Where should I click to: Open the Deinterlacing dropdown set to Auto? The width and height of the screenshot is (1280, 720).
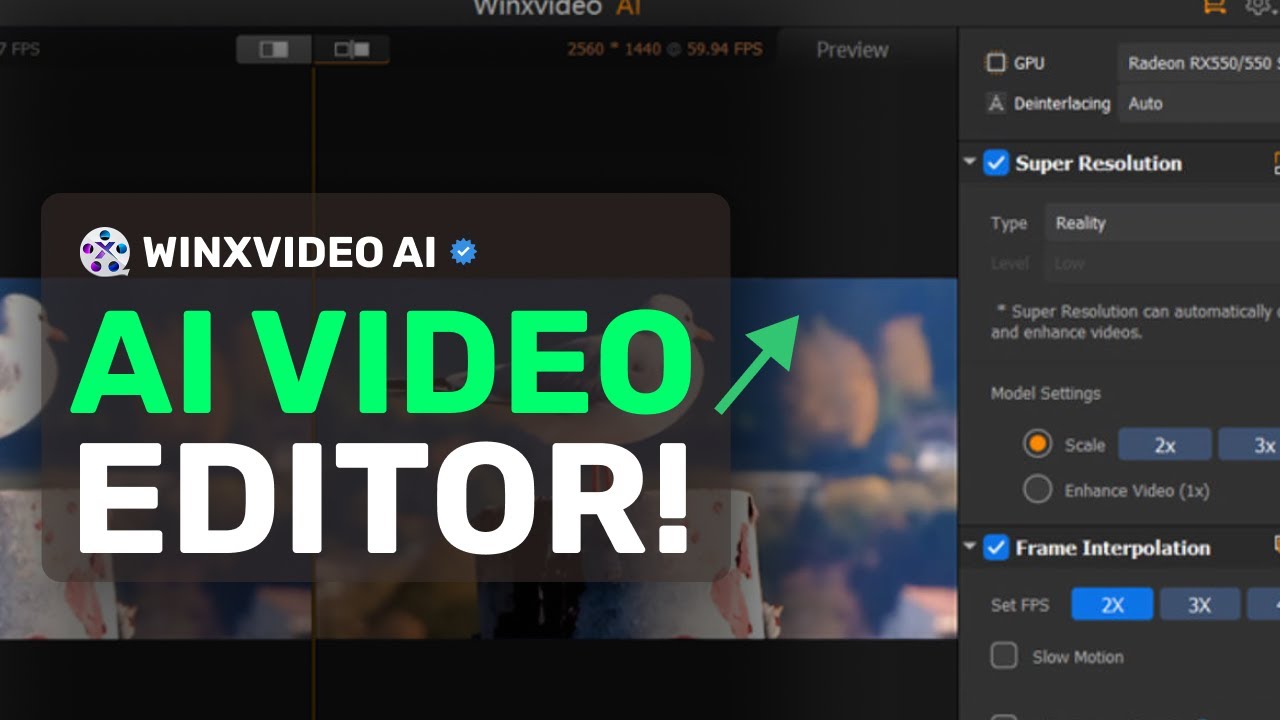pos(1198,103)
